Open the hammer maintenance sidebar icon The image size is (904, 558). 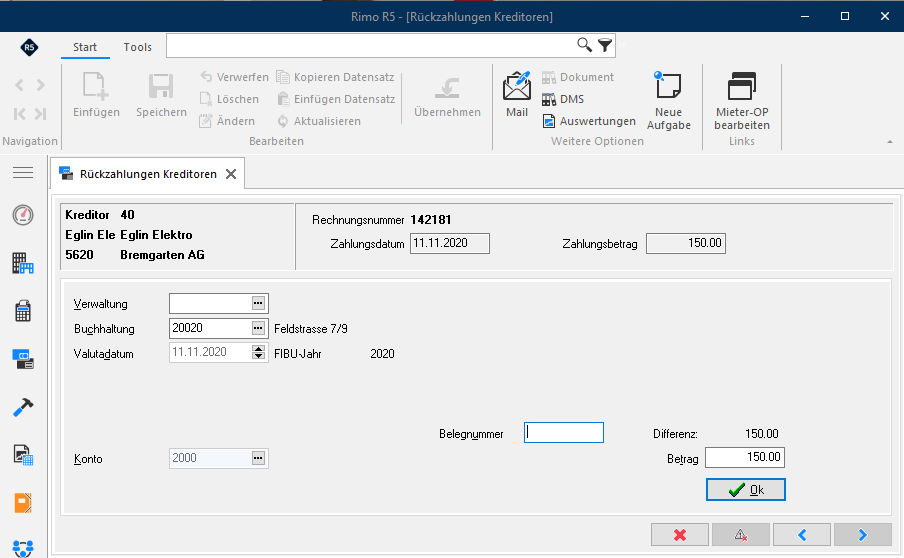[x=23, y=407]
